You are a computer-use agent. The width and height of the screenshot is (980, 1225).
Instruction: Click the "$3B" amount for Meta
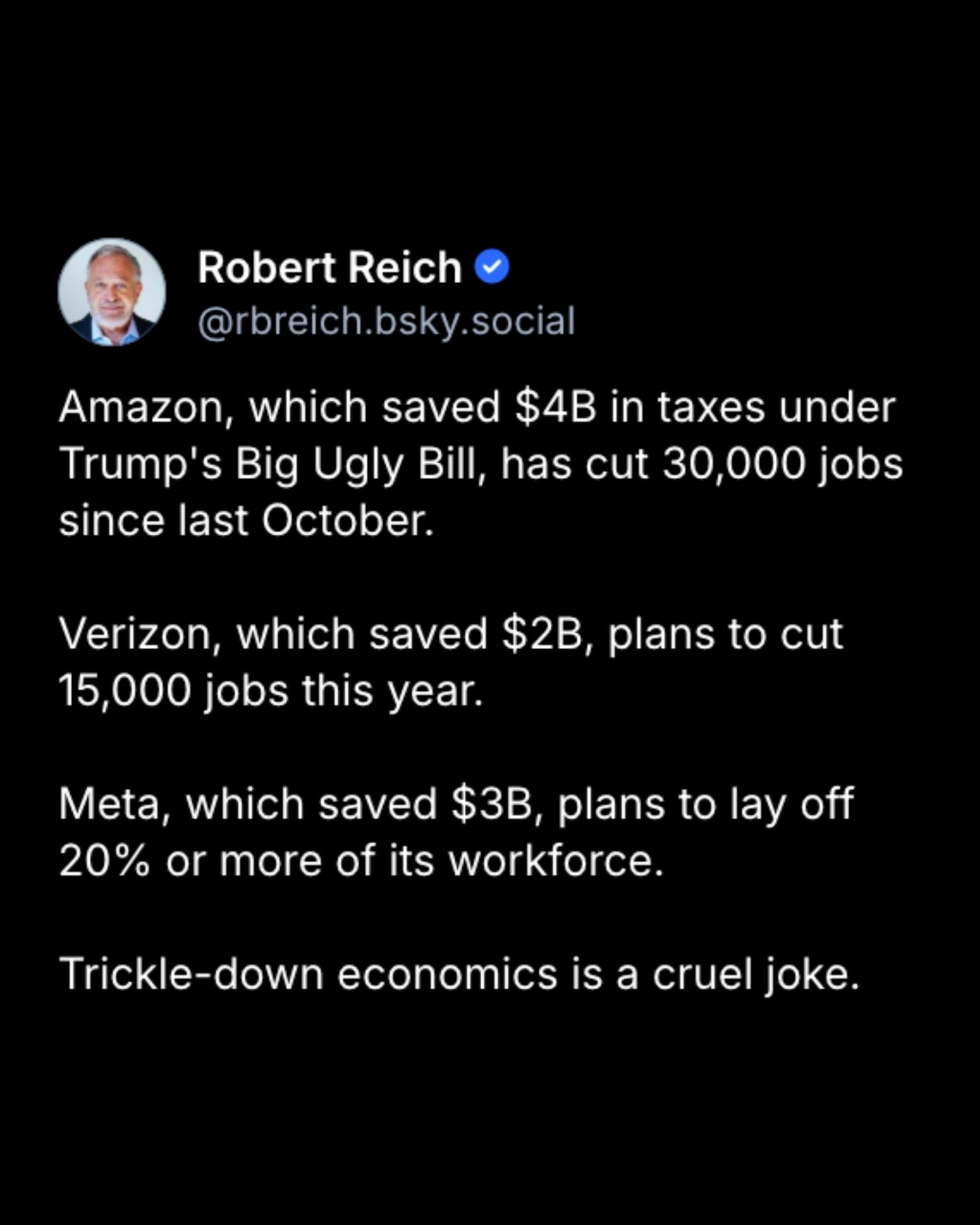(x=491, y=804)
